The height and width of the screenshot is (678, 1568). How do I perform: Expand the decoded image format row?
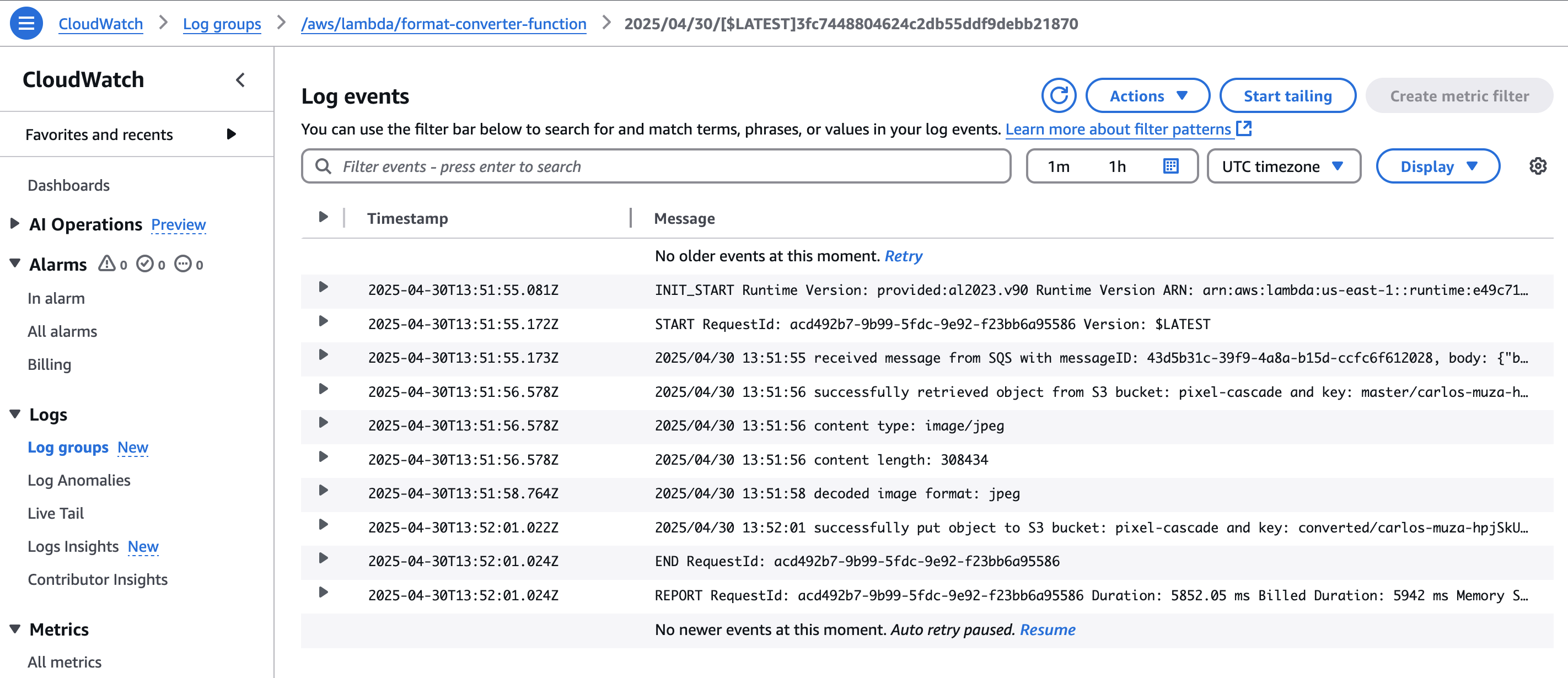click(x=323, y=491)
